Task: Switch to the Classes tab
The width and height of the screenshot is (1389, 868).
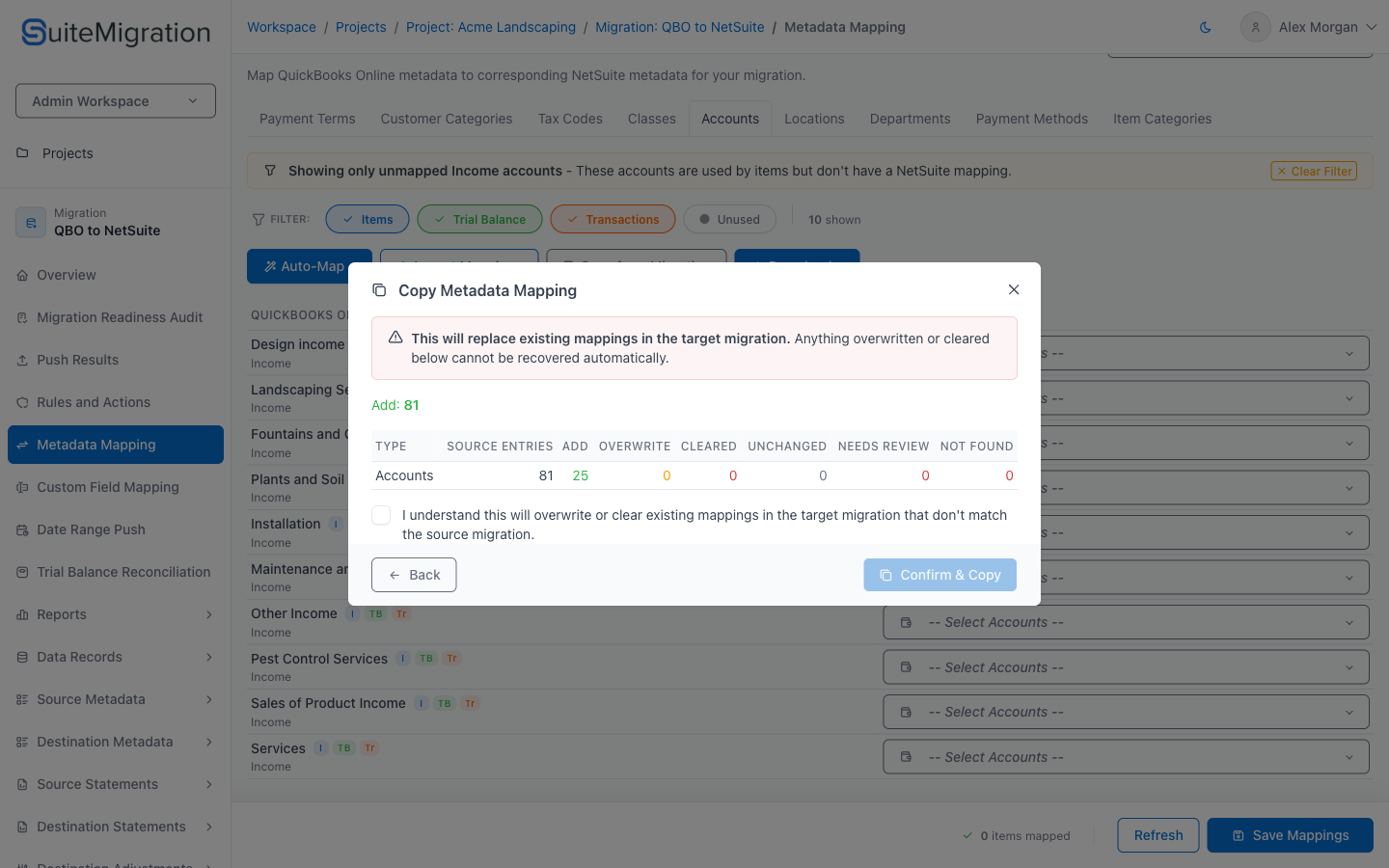Action: (652, 119)
